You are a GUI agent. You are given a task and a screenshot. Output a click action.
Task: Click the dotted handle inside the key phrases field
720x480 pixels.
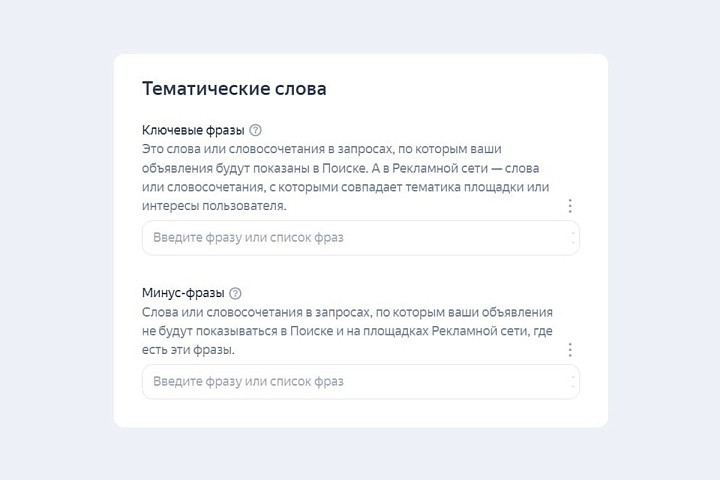click(x=573, y=238)
